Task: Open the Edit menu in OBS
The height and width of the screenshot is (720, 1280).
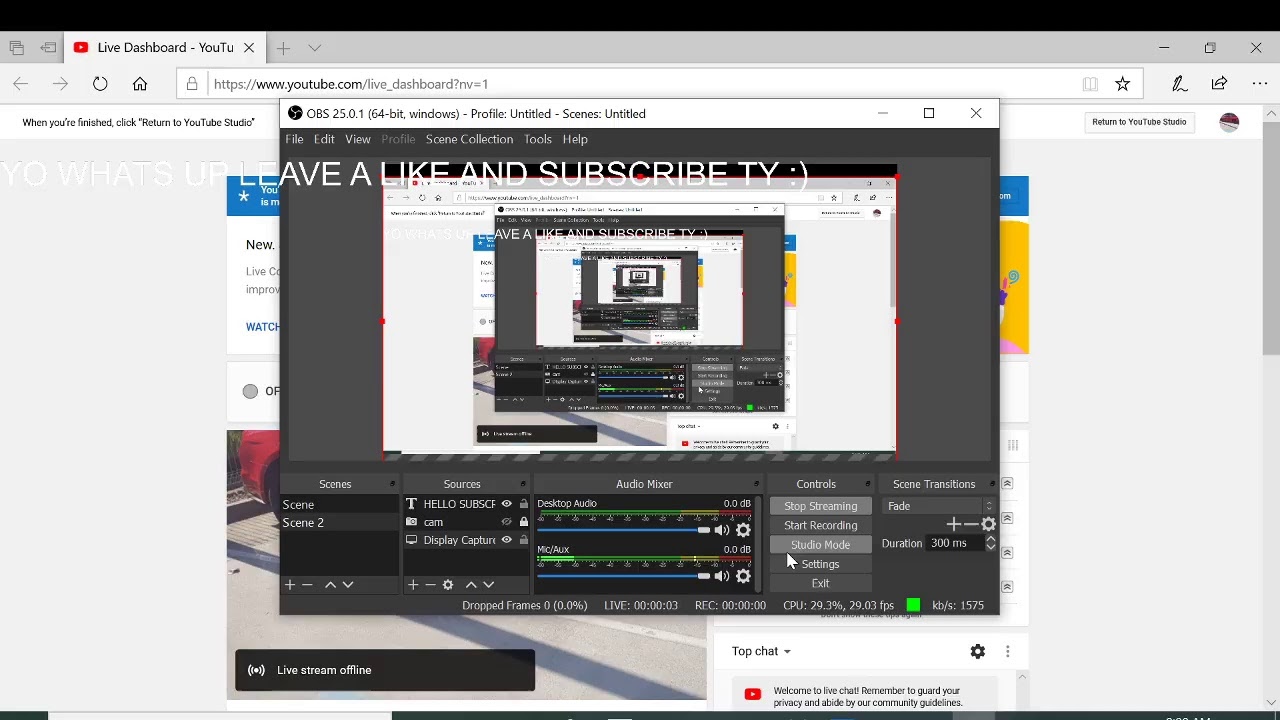Action: [324, 139]
